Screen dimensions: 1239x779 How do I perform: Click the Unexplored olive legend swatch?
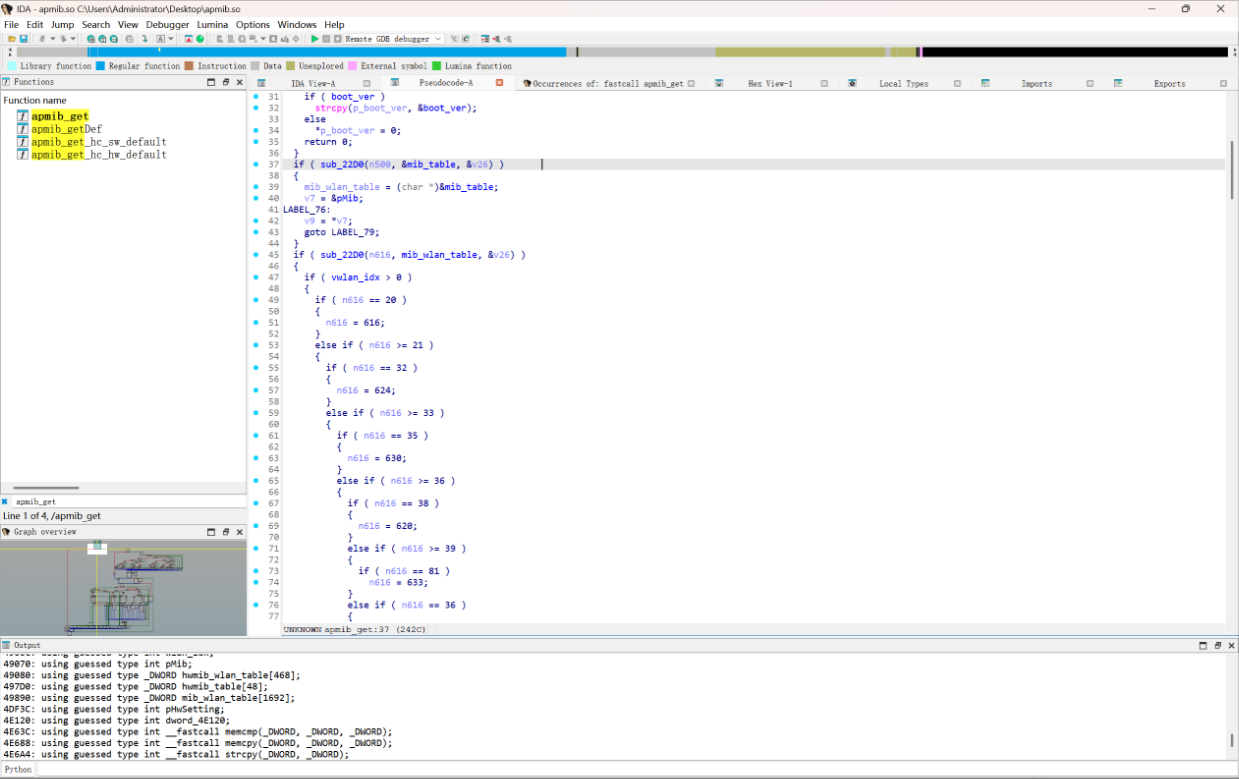click(x=290, y=66)
